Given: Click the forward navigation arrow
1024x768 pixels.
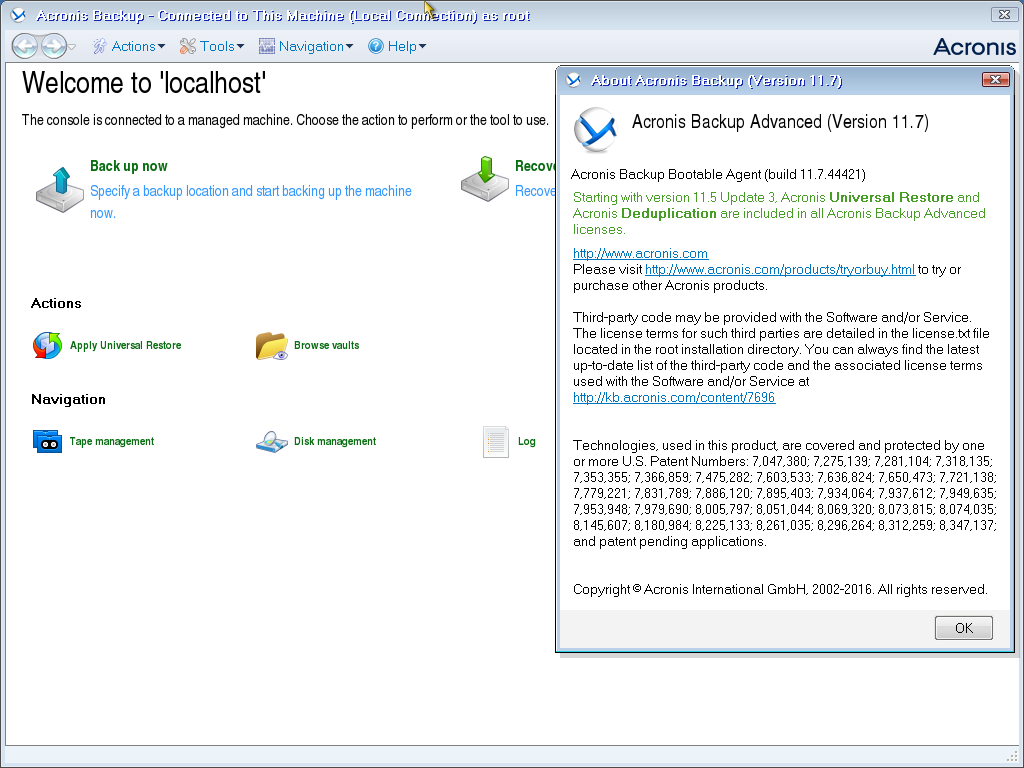Looking at the screenshot, I should click(x=54, y=46).
